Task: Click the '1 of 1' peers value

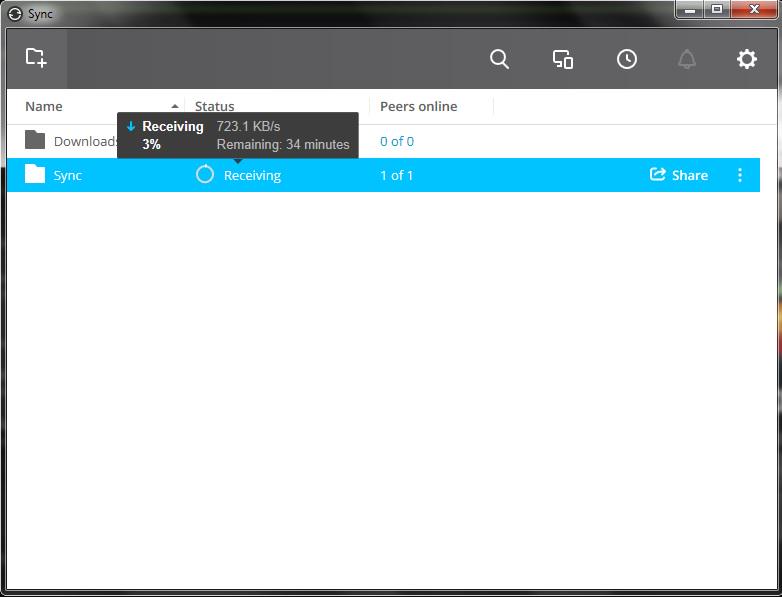Action: (396, 176)
